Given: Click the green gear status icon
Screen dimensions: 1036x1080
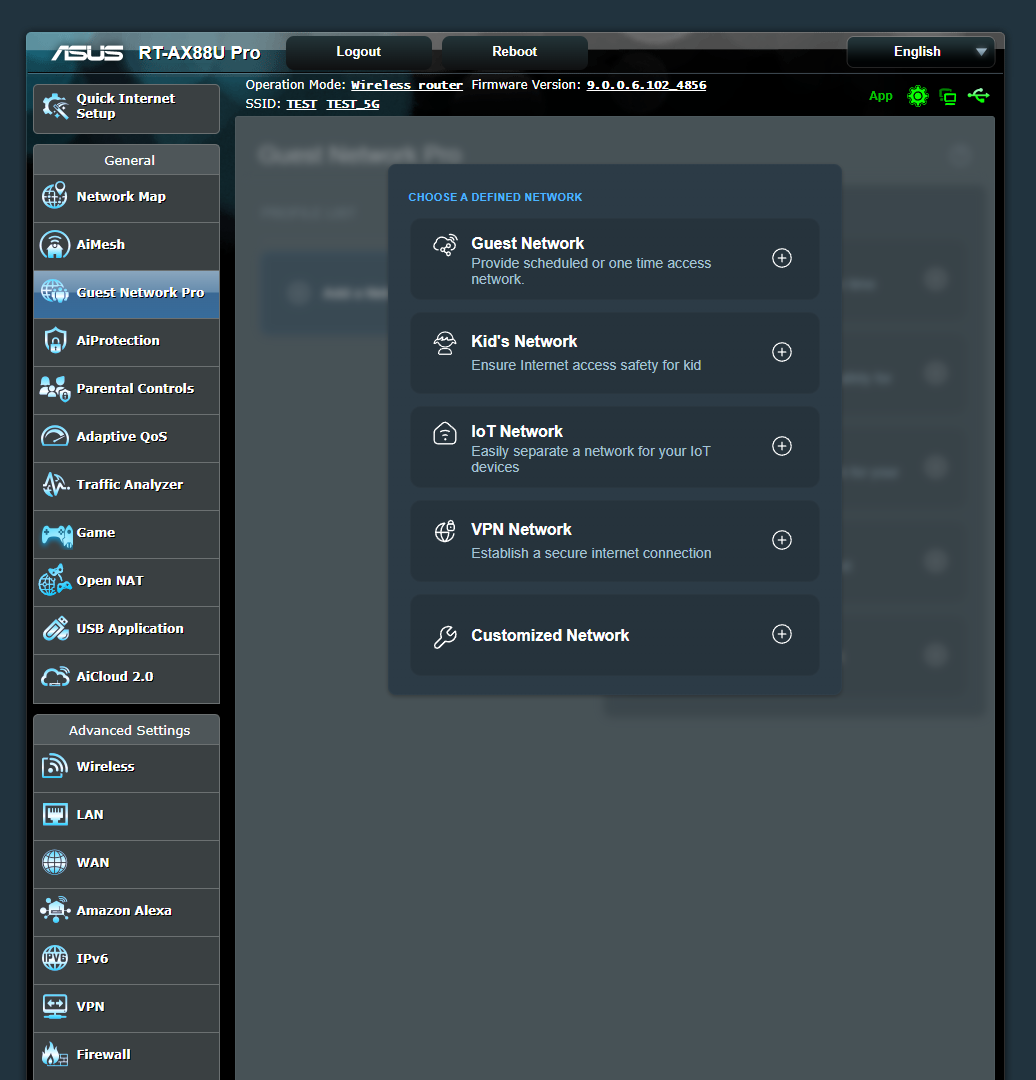Looking at the screenshot, I should click(918, 96).
